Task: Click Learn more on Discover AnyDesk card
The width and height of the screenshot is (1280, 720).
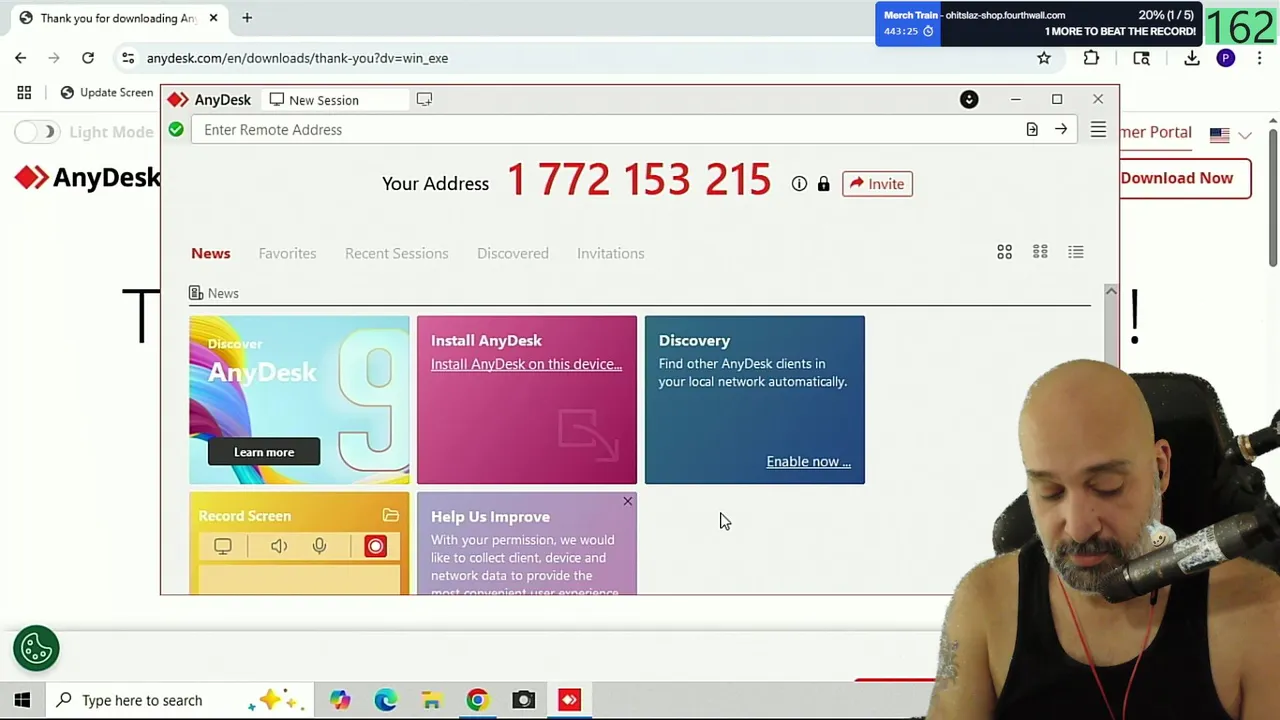Action: [264, 452]
